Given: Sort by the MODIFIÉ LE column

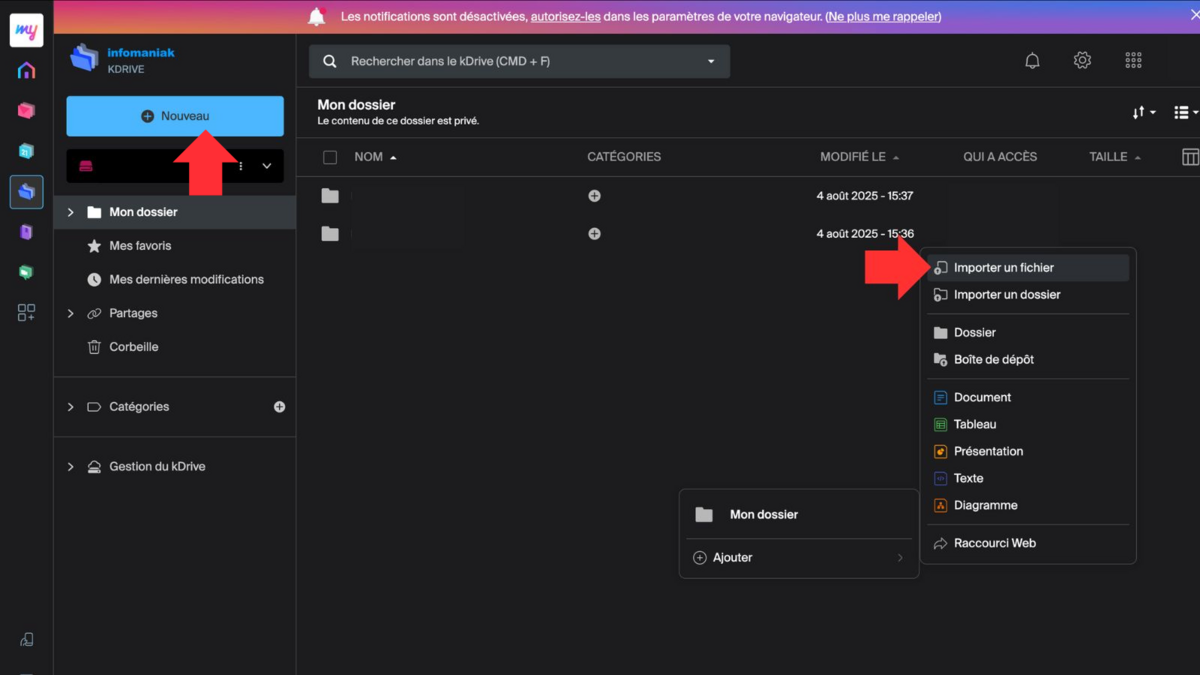Looking at the screenshot, I should [859, 157].
